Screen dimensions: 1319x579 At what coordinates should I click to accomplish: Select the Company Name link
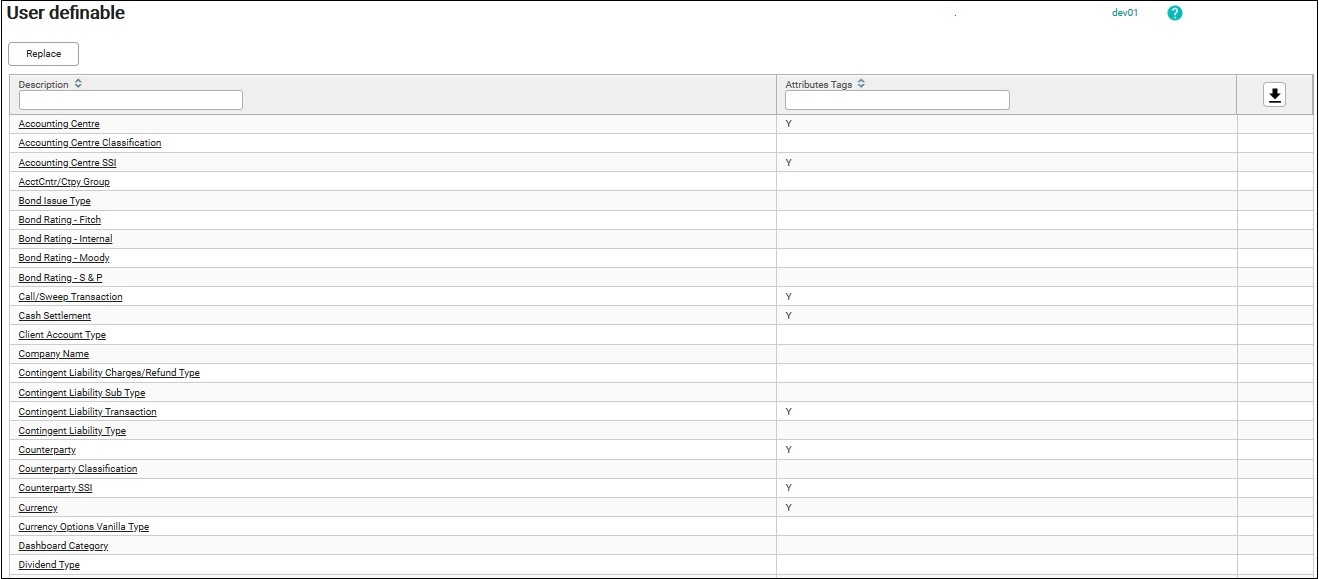54,354
